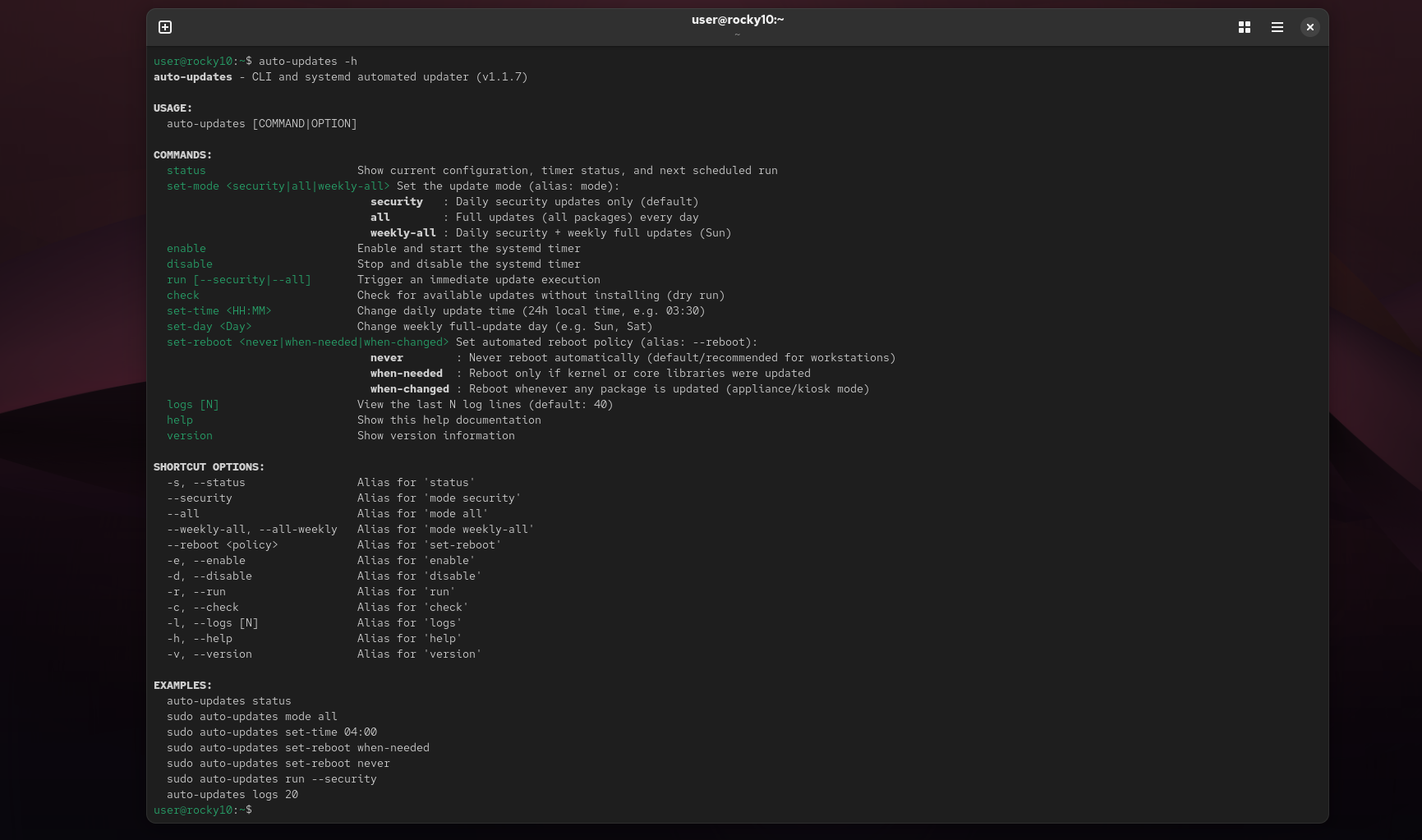Click the bold 'when-needed' reboot policy
Viewport: 1422px width, 840px height.
click(x=407, y=374)
